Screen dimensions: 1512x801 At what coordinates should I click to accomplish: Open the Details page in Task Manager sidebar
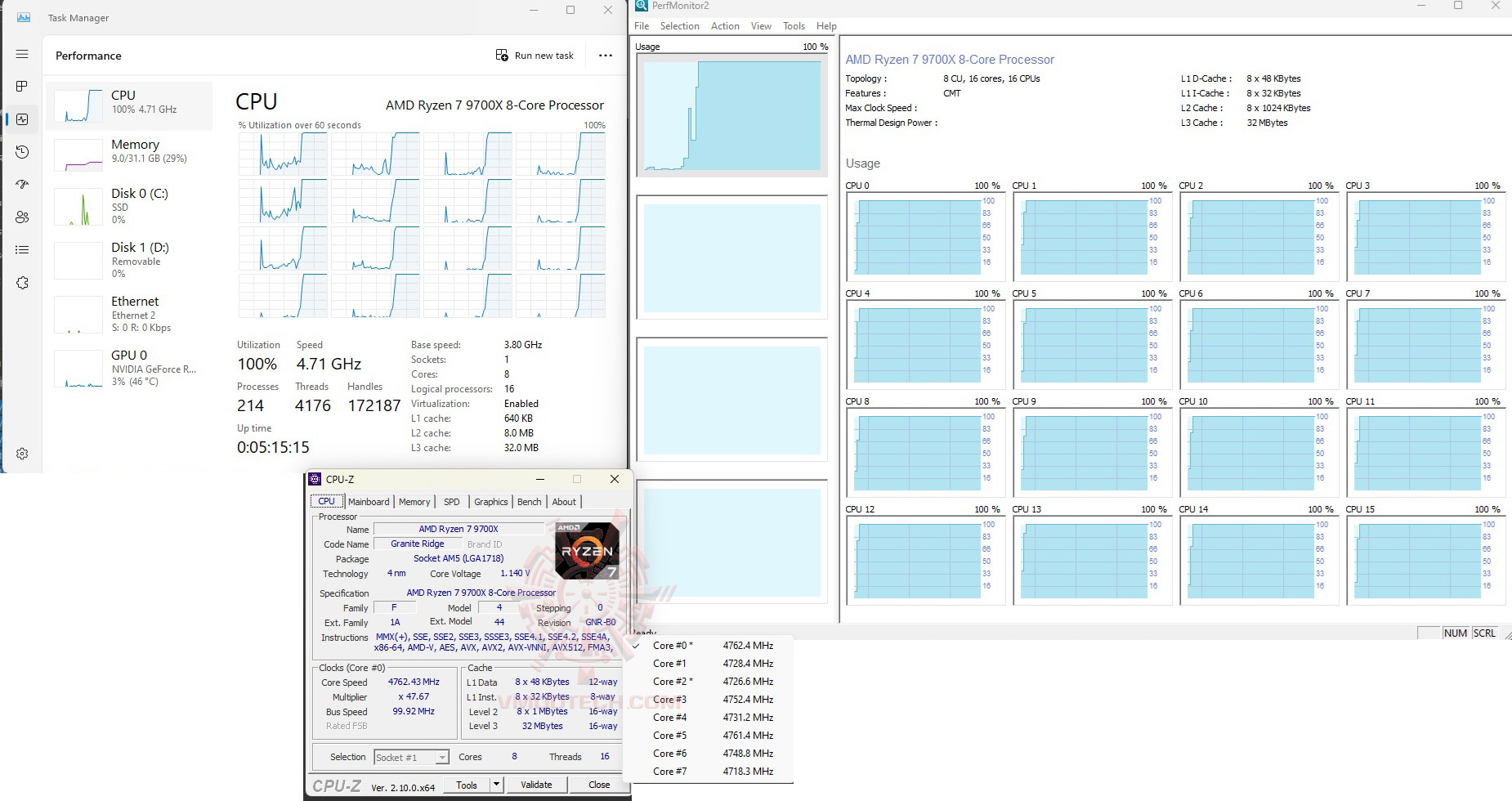pyautogui.click(x=22, y=250)
